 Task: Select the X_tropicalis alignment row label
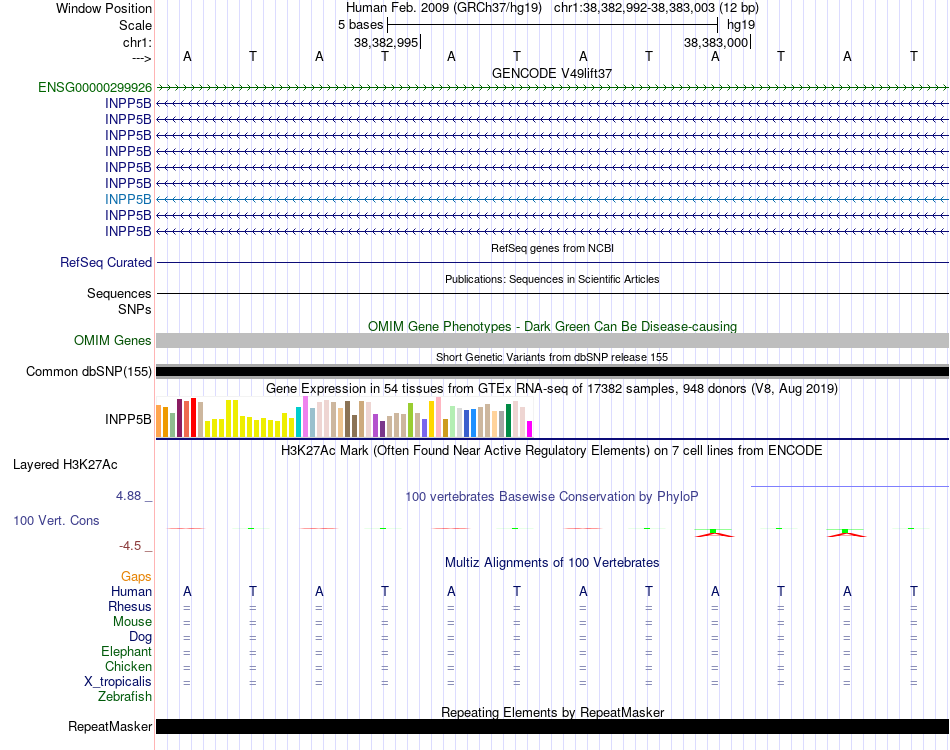[x=118, y=682]
